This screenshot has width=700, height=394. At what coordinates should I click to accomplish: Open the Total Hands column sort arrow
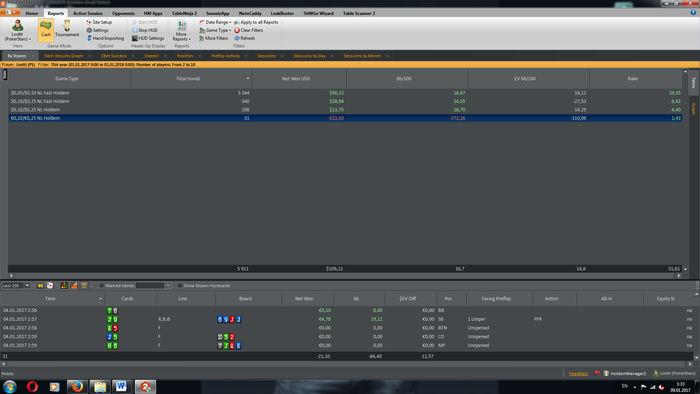click(248, 79)
